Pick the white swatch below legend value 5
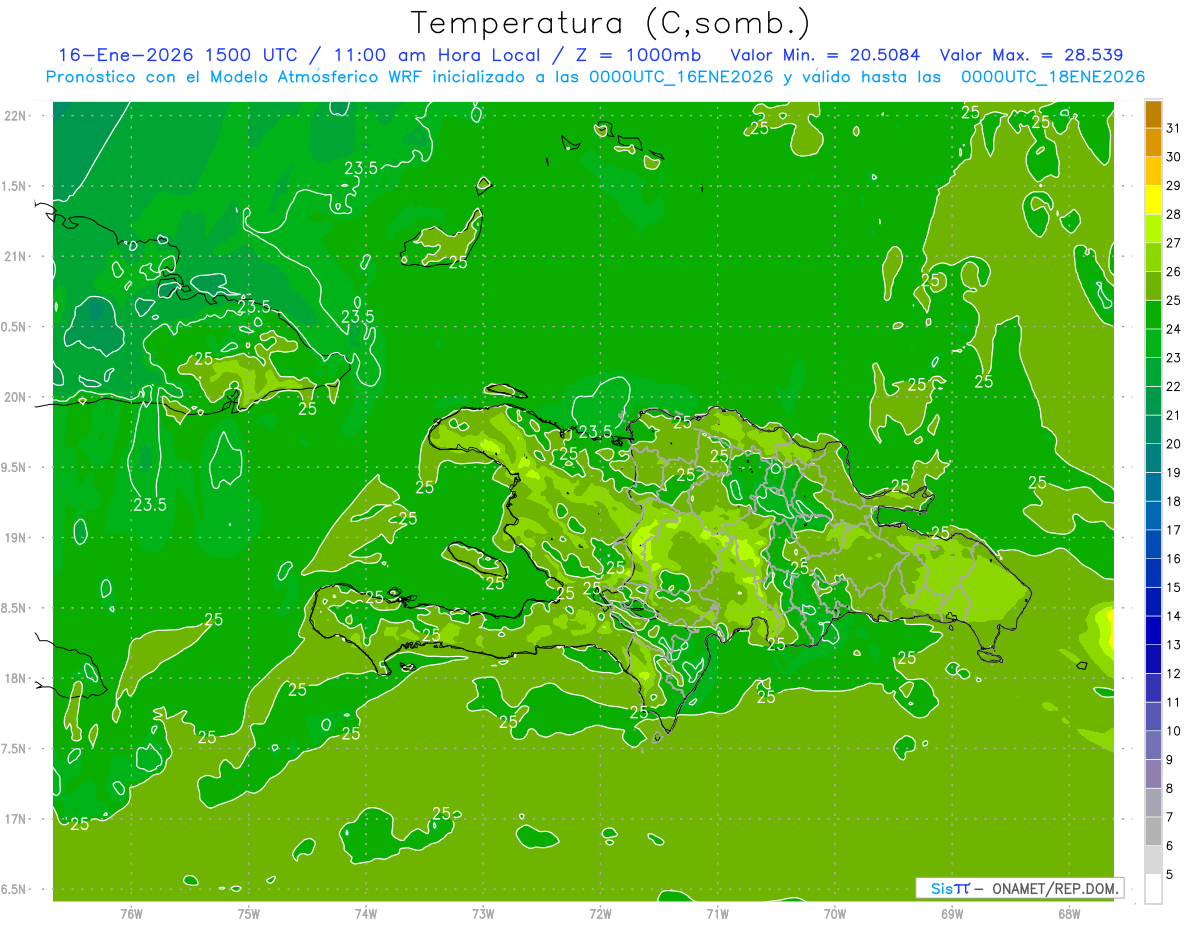 (x=1153, y=889)
